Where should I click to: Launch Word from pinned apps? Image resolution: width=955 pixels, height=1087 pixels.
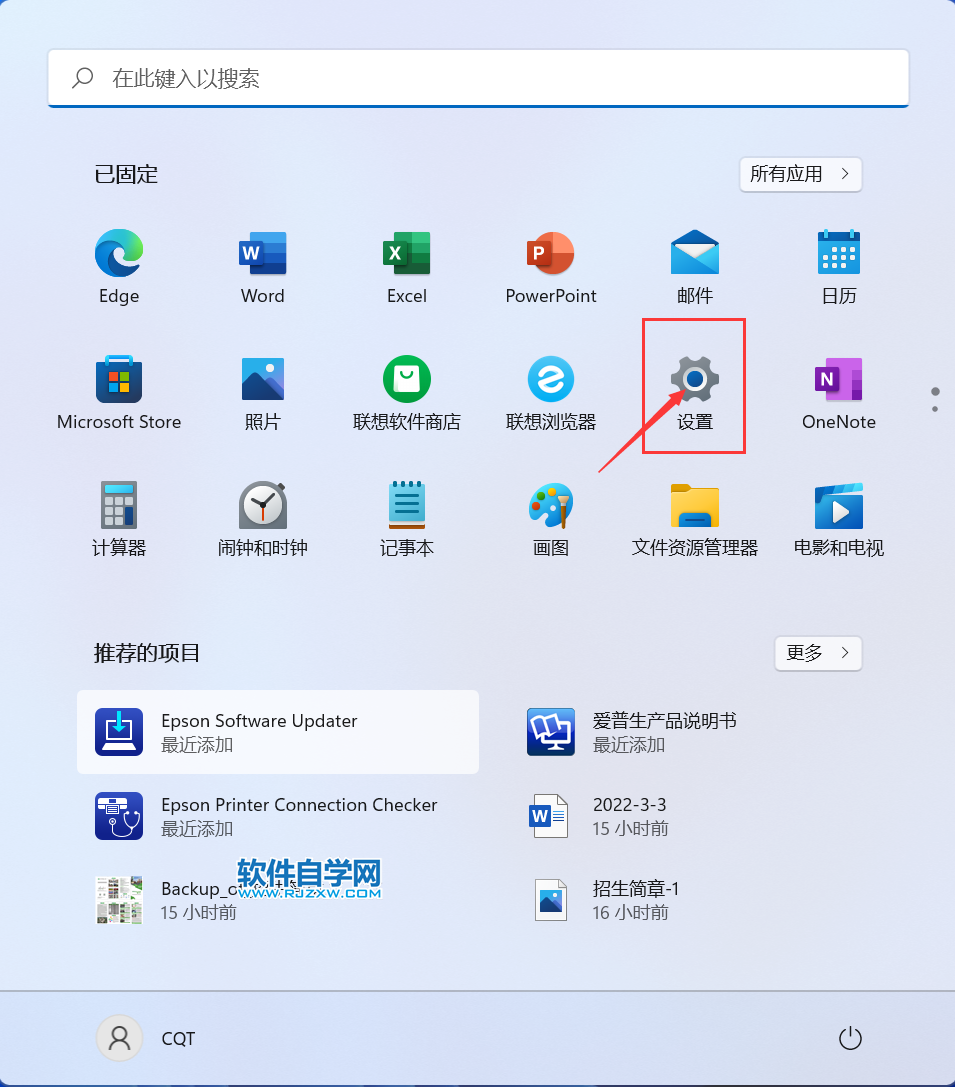click(263, 267)
